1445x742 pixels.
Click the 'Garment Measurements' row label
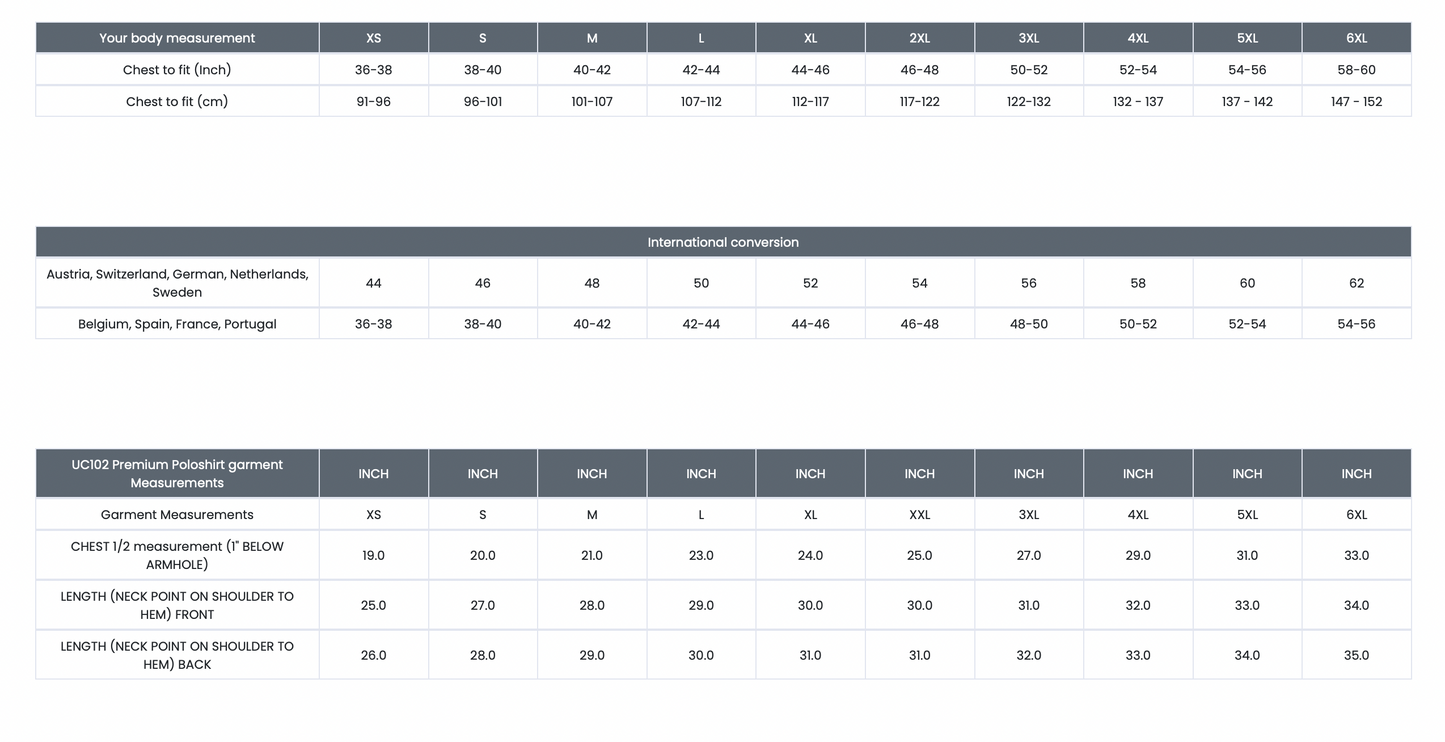click(177, 514)
